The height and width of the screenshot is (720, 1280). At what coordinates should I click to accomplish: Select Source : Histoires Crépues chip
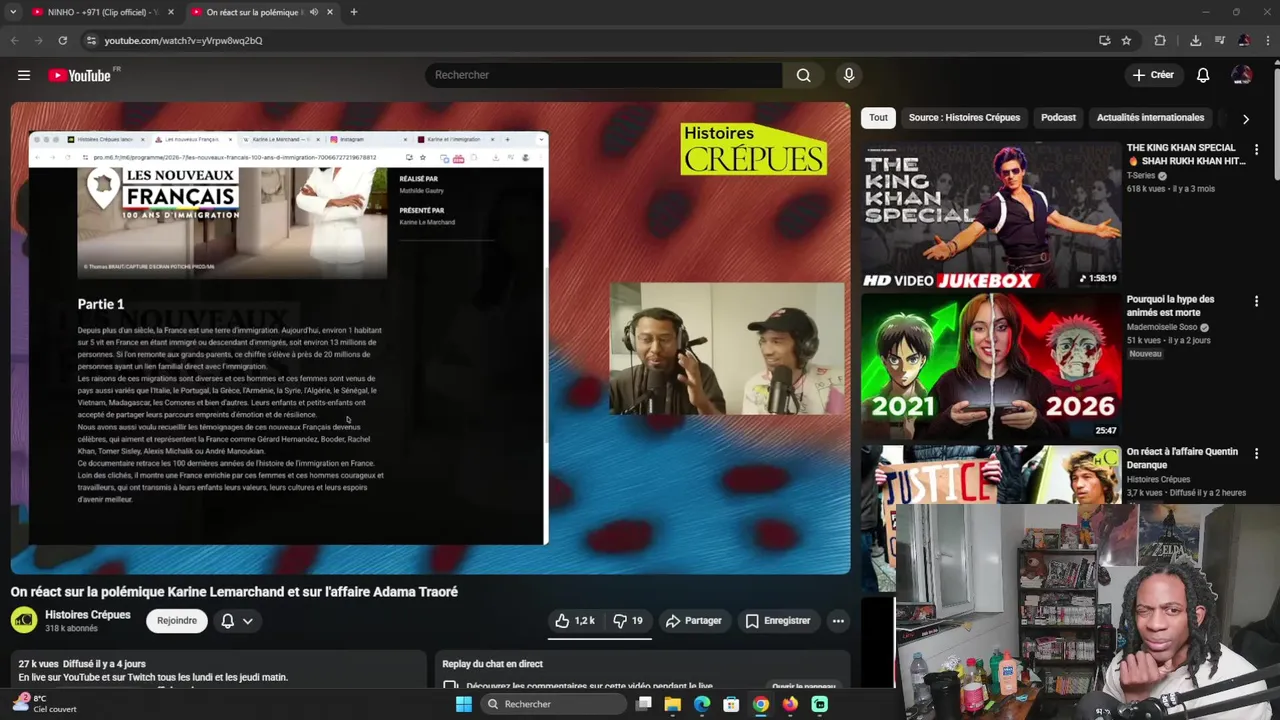(964, 118)
